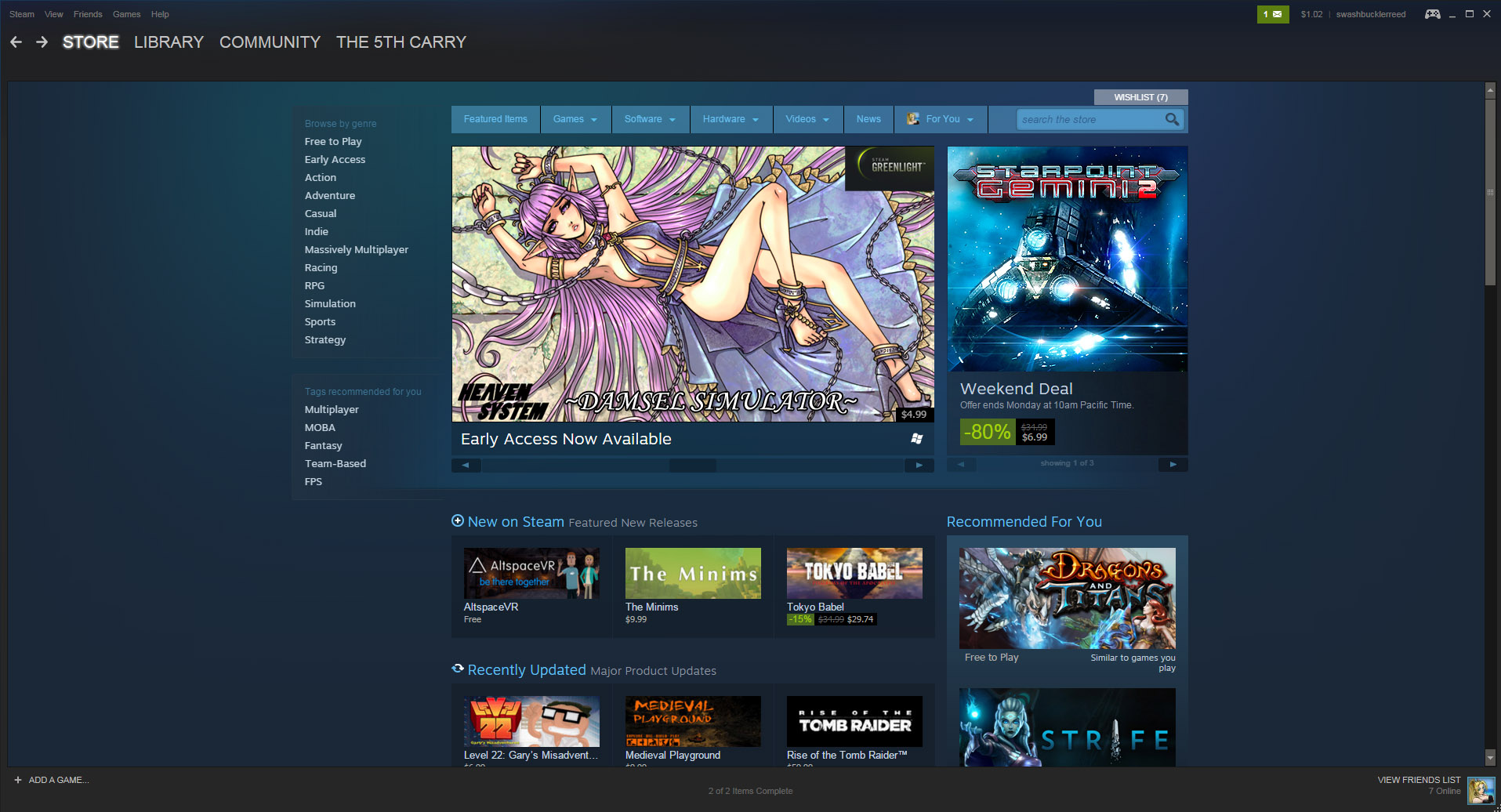Screen dimensions: 1501x812
Task: Click the For You avatar icon
Action: point(913,119)
